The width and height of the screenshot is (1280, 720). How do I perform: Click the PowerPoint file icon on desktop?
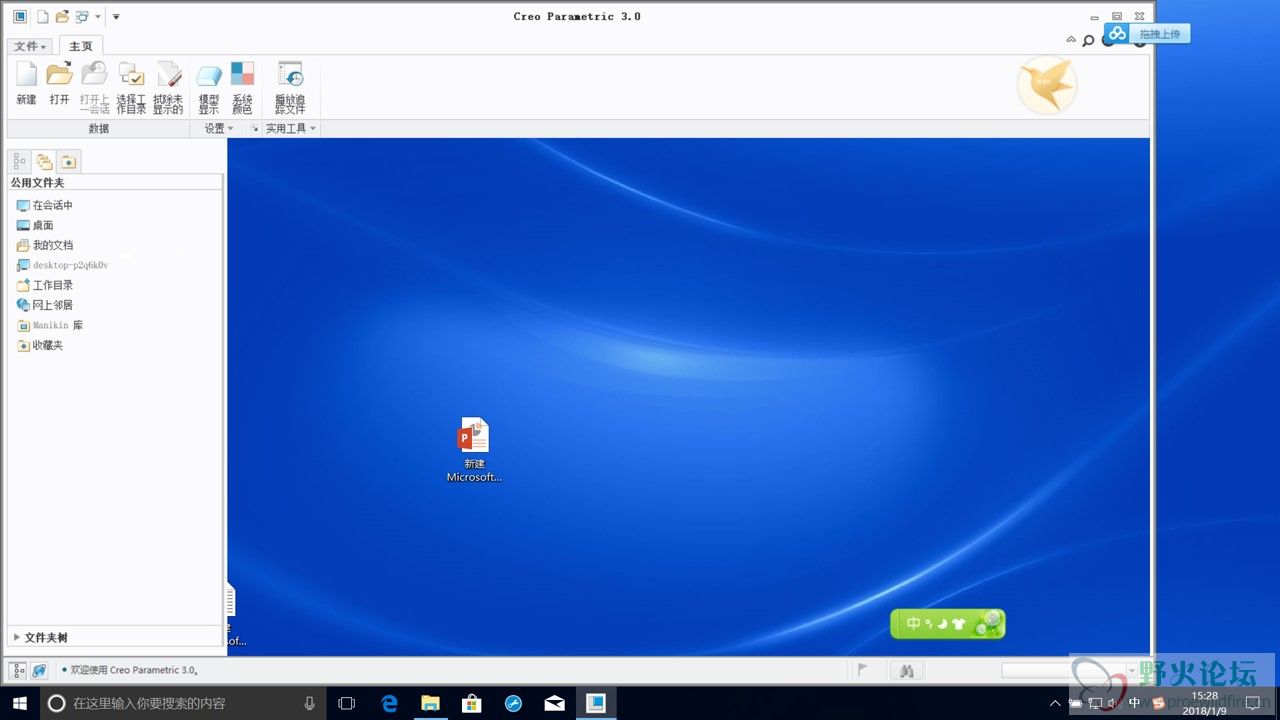(474, 450)
